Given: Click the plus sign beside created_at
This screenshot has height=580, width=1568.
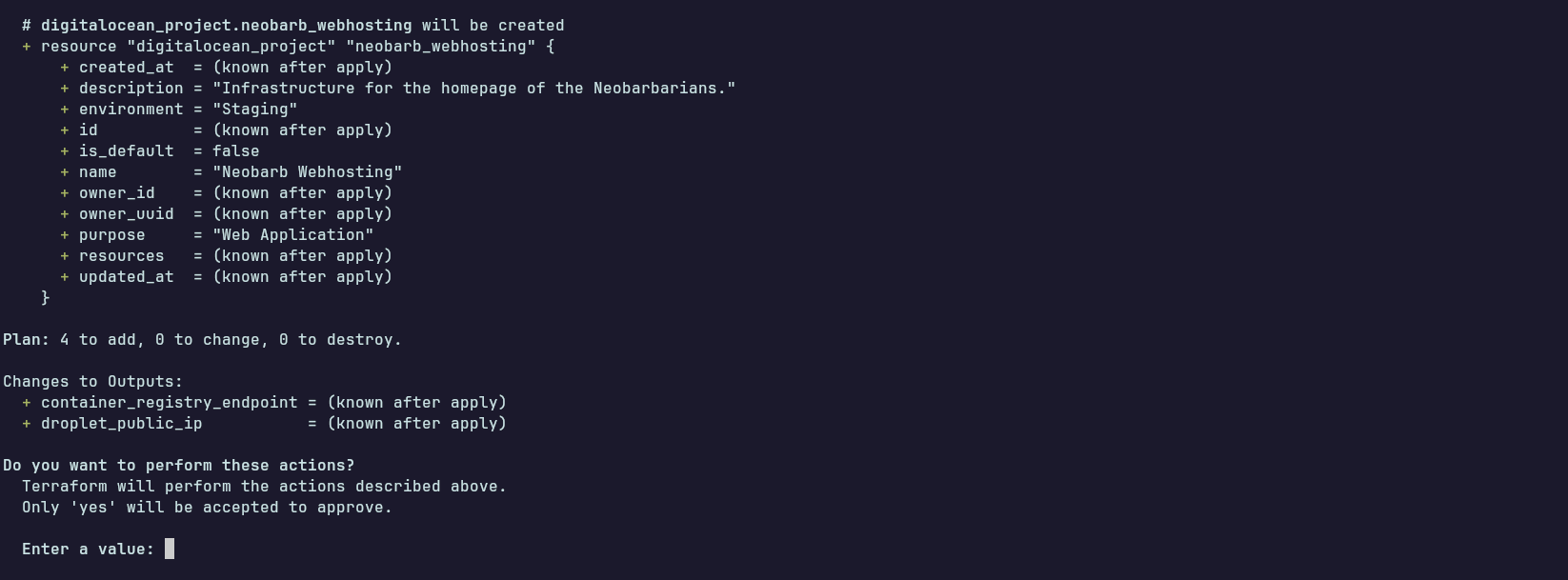Looking at the screenshot, I should coord(65,68).
